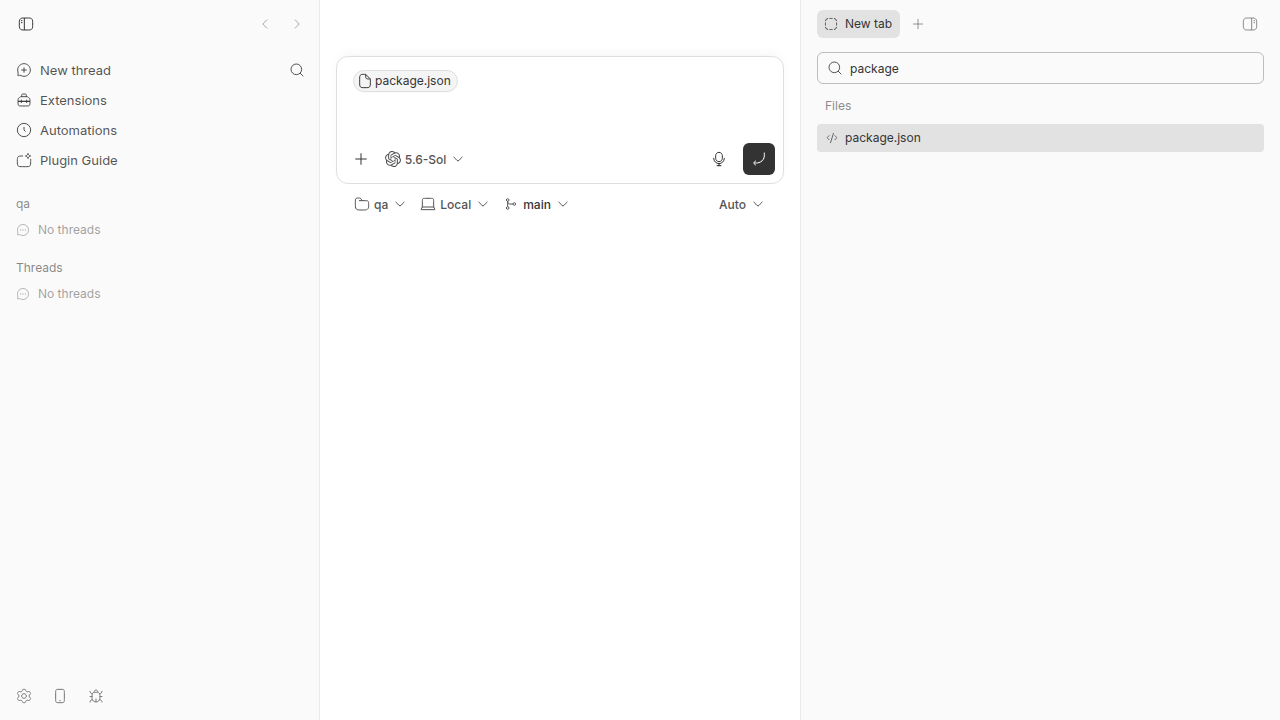The height and width of the screenshot is (720, 1280).
Task: Click the mobile device icon at bottom
Action: click(x=60, y=696)
